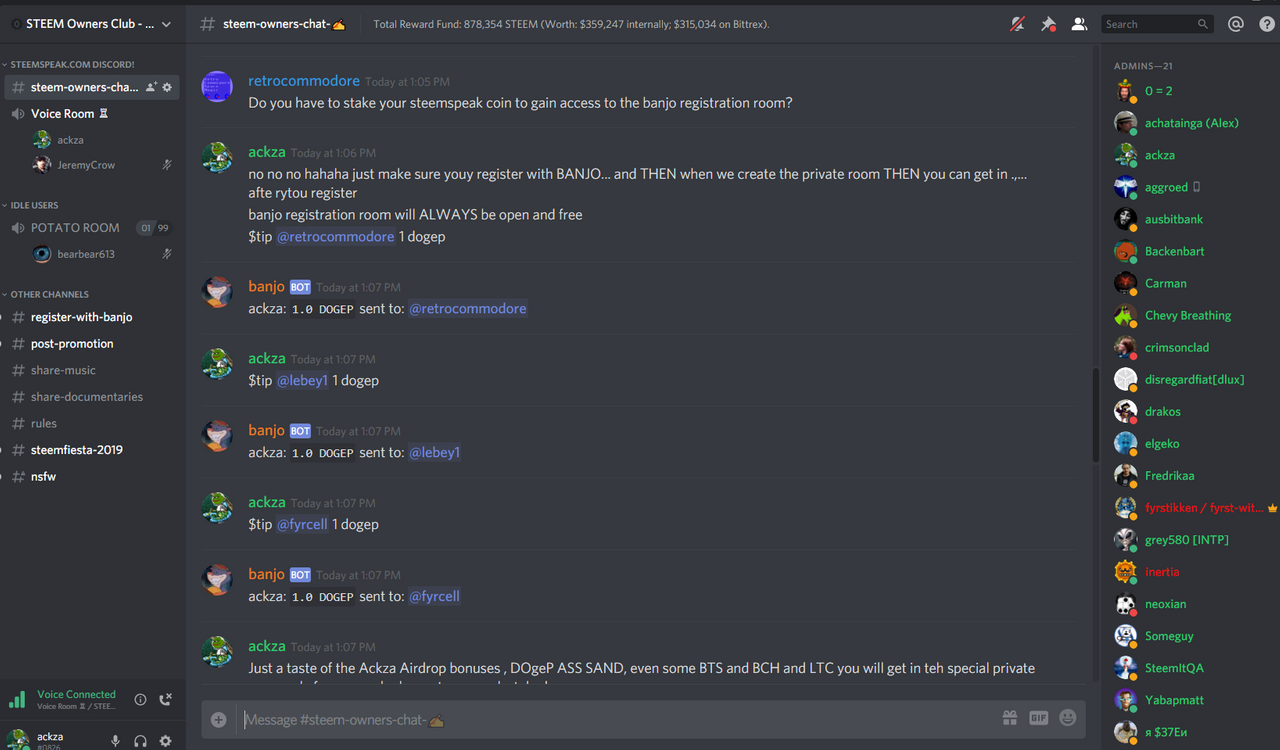Click the @retrocommodore mention in the tip message
1280x750 pixels.
335,237
